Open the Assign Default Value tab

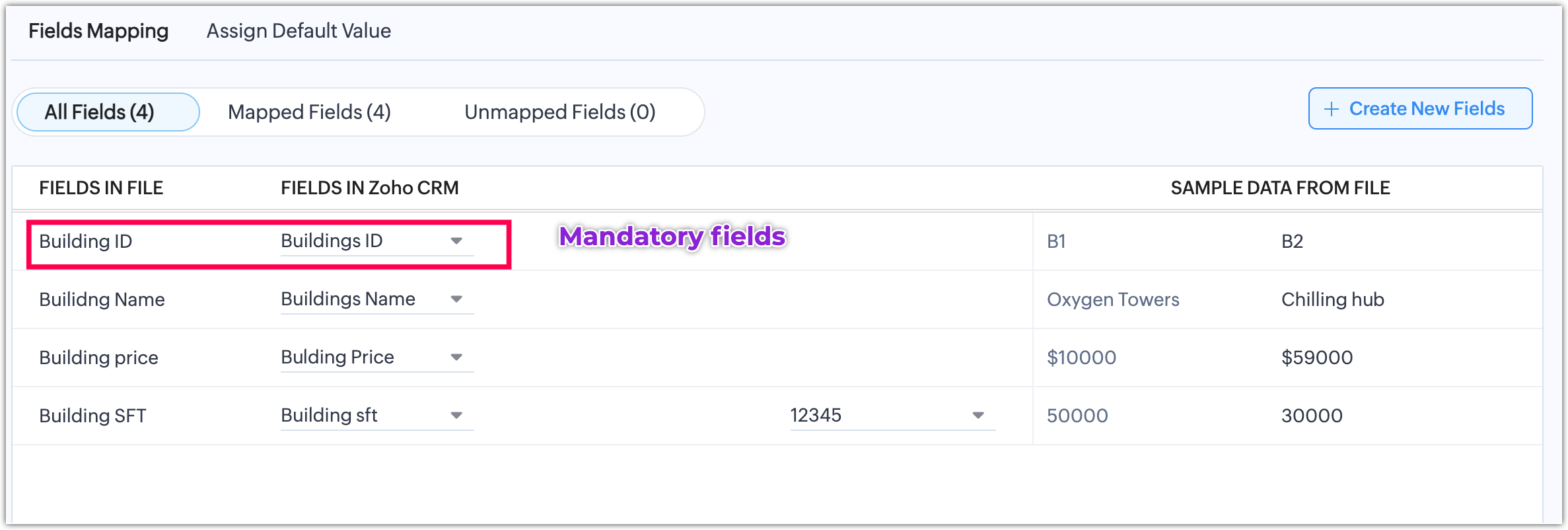point(299,31)
